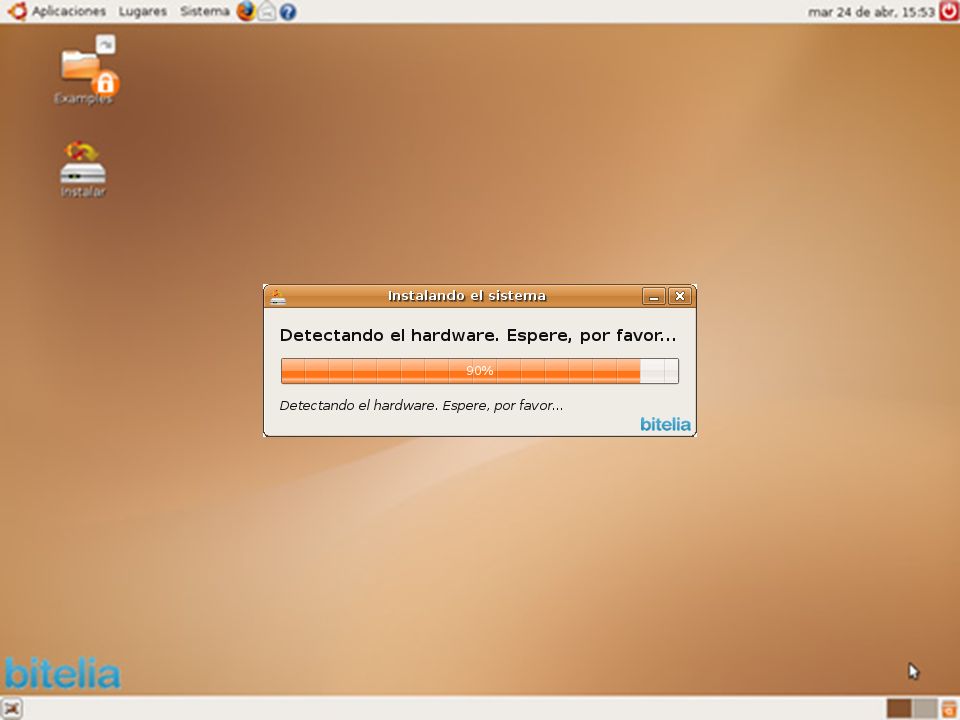This screenshot has height=720, width=960.
Task: Click the 'Instalando el sistema' window title
Action: point(467,296)
